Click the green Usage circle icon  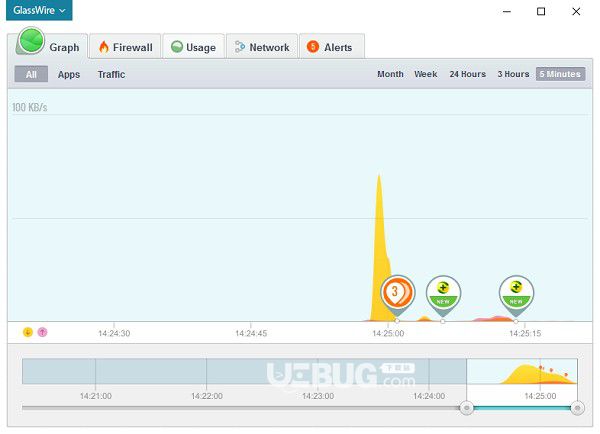(x=177, y=47)
